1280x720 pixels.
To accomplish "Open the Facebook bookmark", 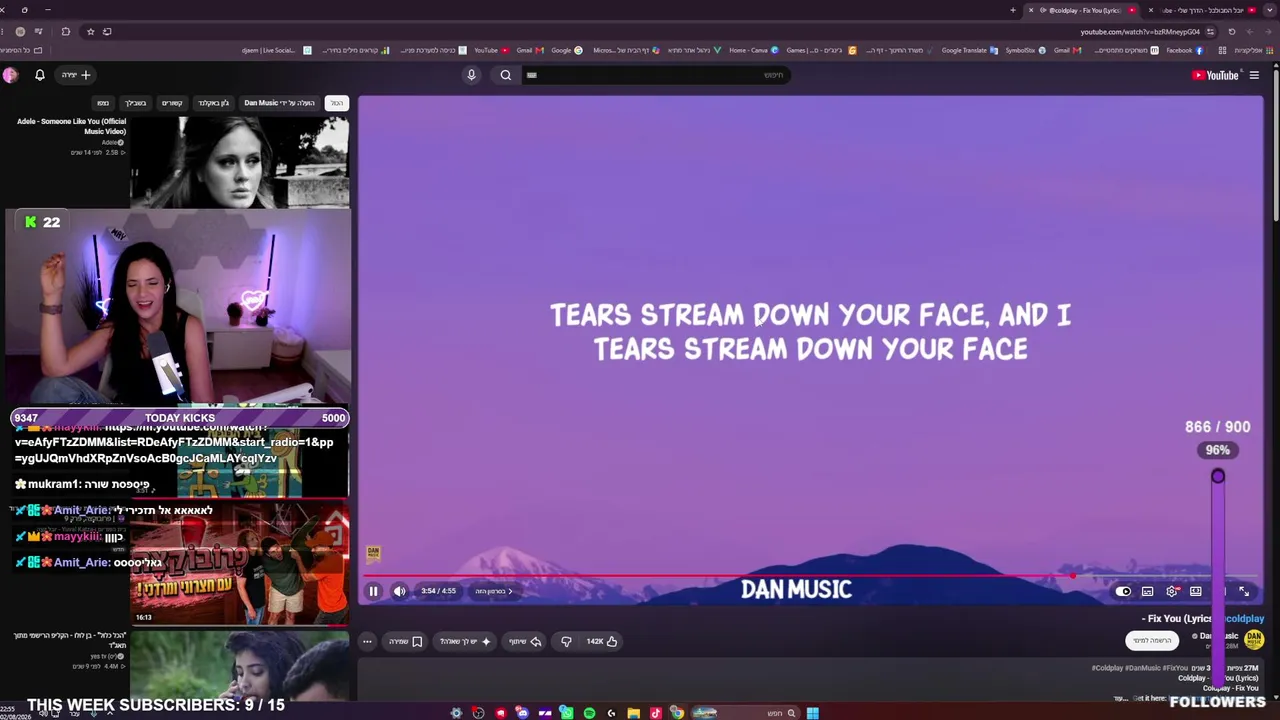I will [x=1183, y=50].
